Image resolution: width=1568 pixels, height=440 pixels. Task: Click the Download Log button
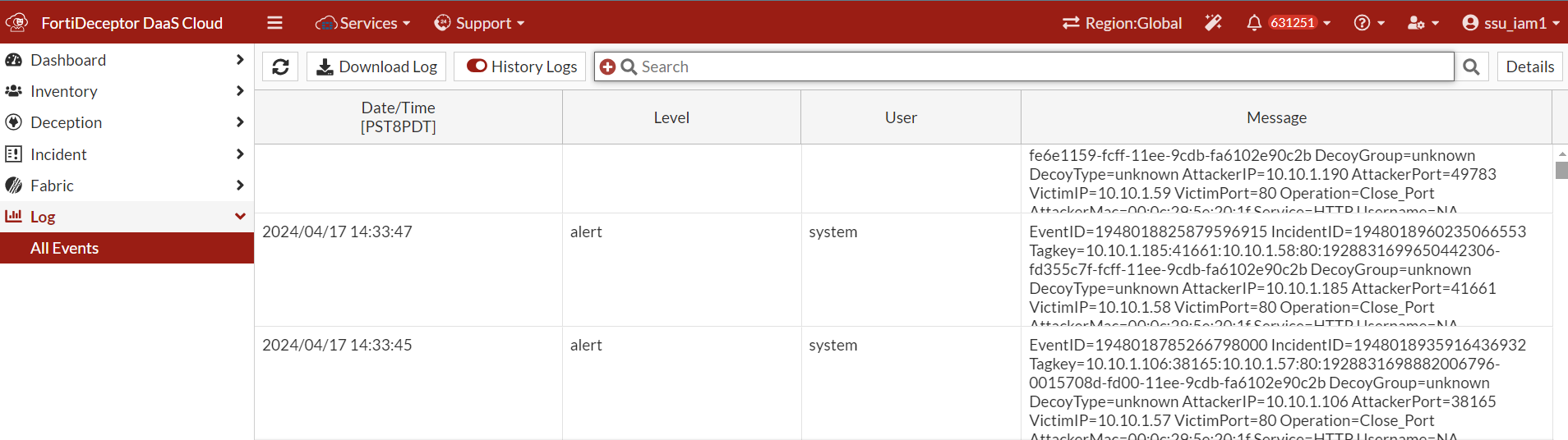(x=376, y=66)
